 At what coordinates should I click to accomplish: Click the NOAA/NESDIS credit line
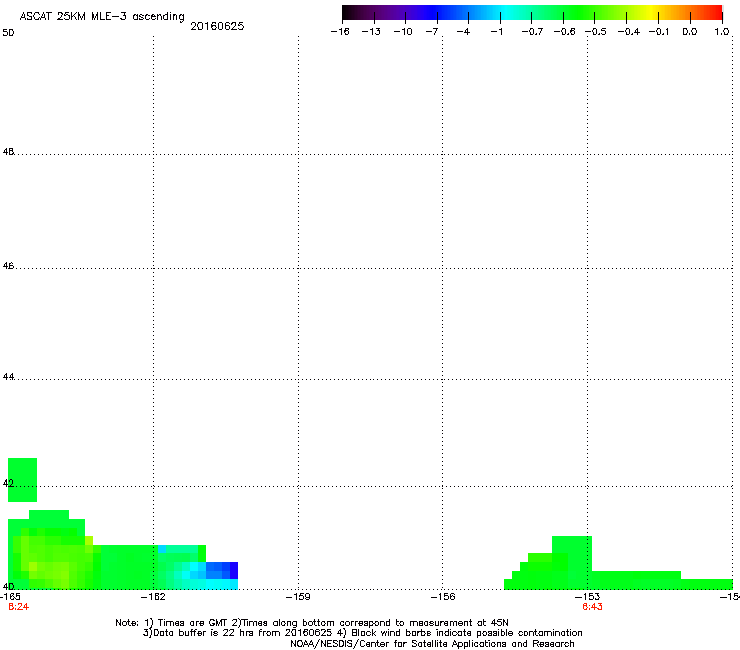click(432, 644)
